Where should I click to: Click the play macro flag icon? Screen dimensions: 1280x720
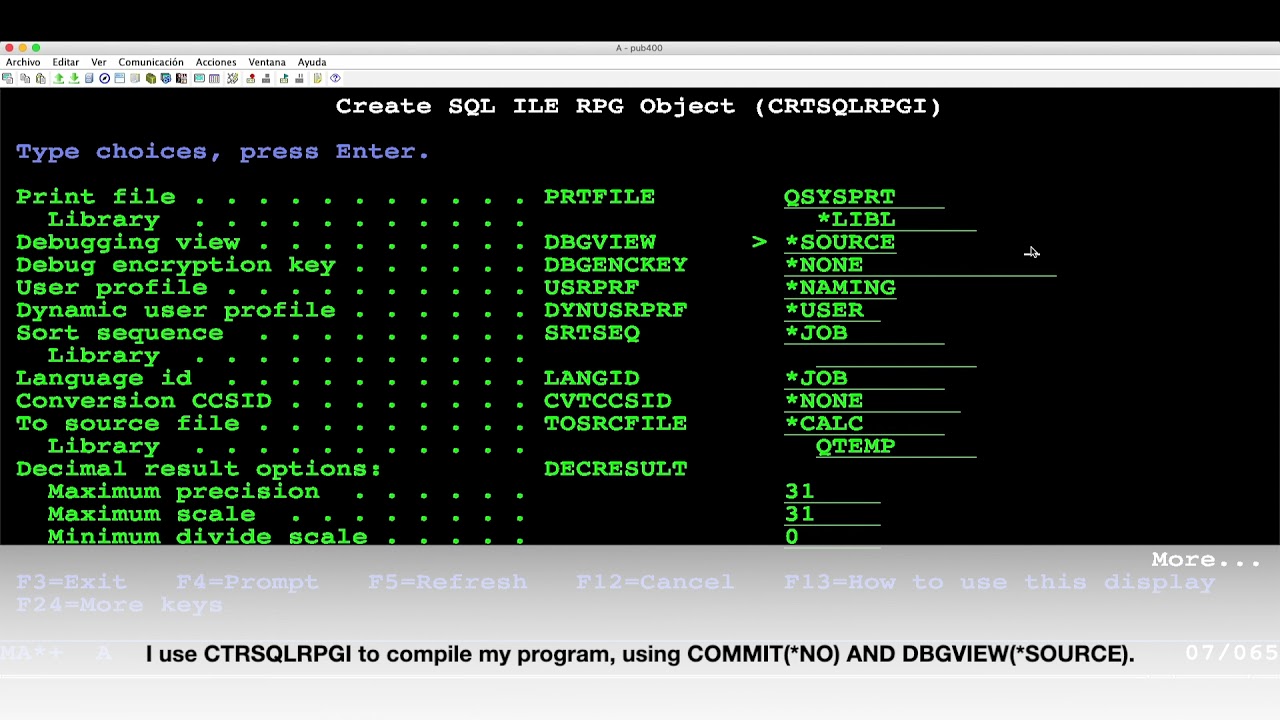click(284, 78)
